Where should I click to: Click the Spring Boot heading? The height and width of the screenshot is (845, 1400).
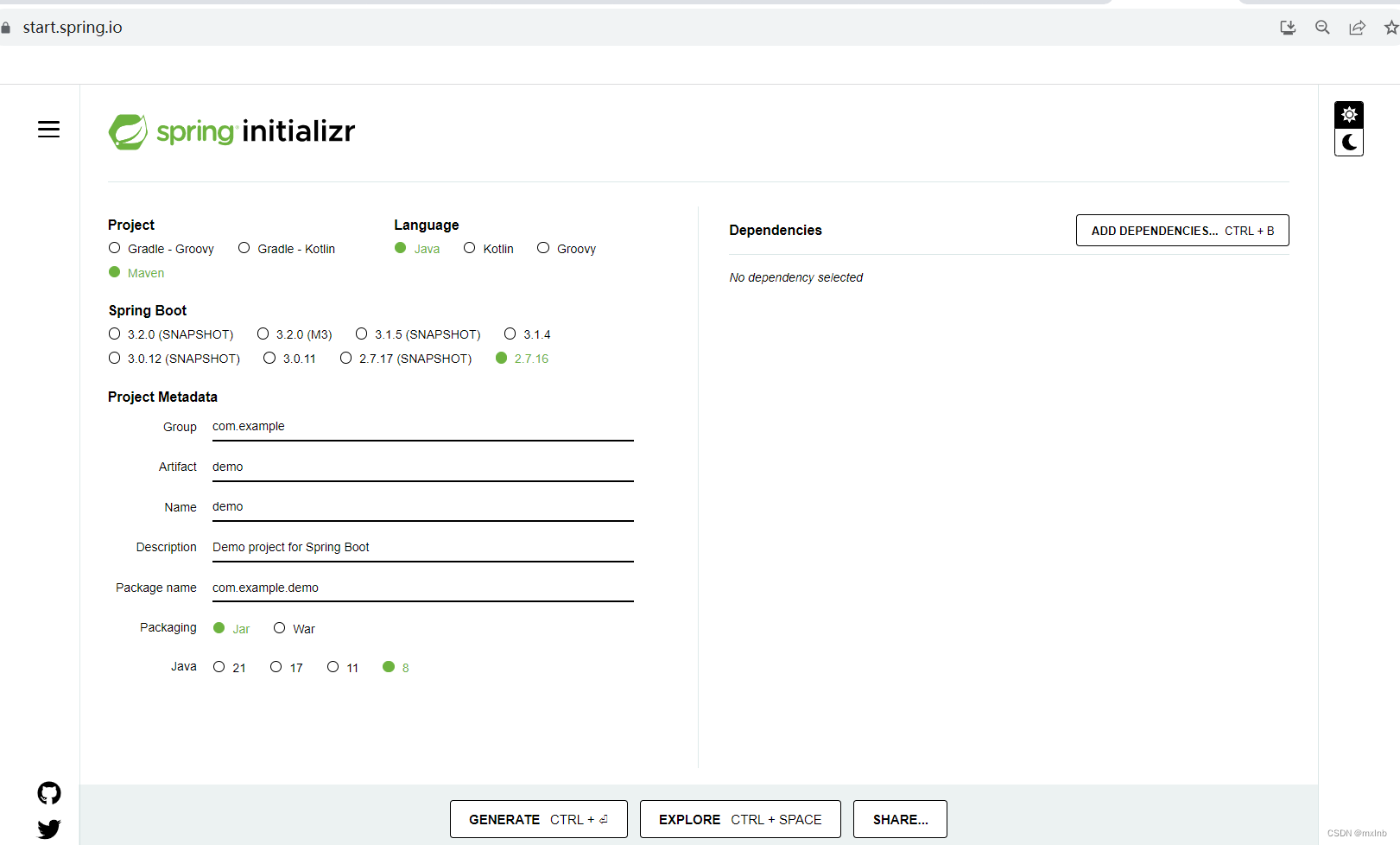tap(148, 310)
